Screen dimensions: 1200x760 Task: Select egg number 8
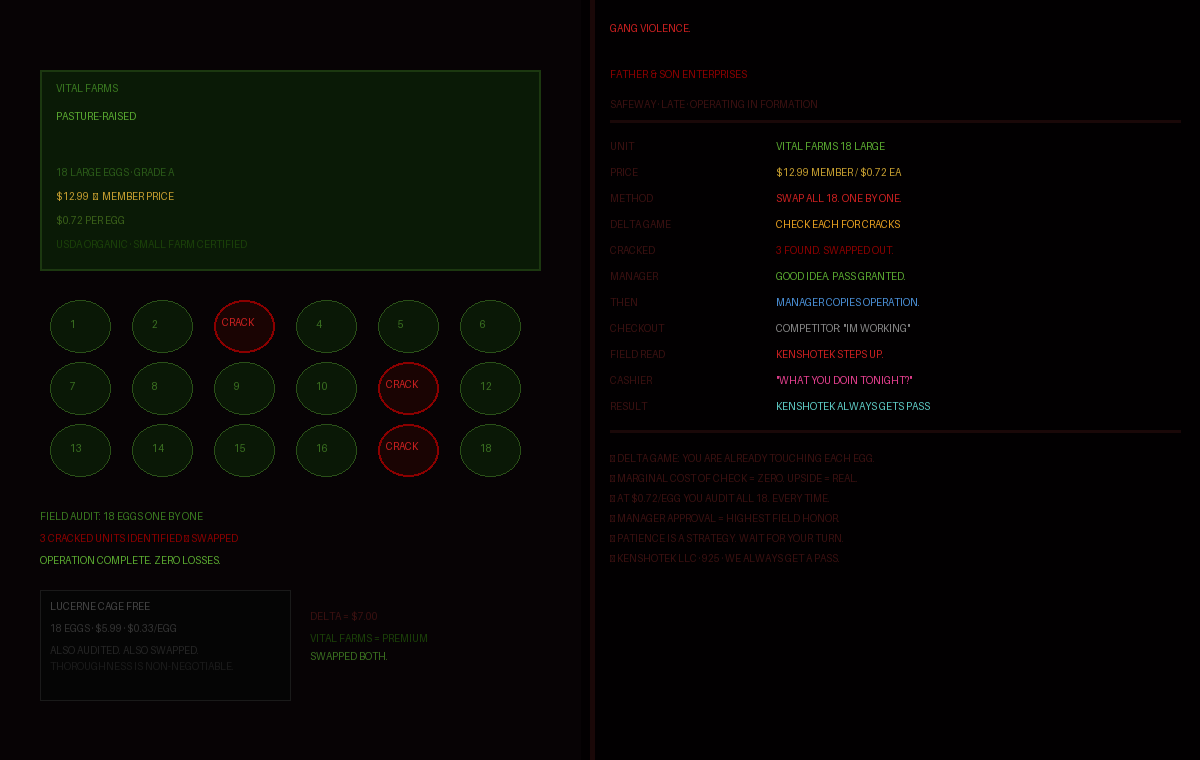[x=162, y=388]
